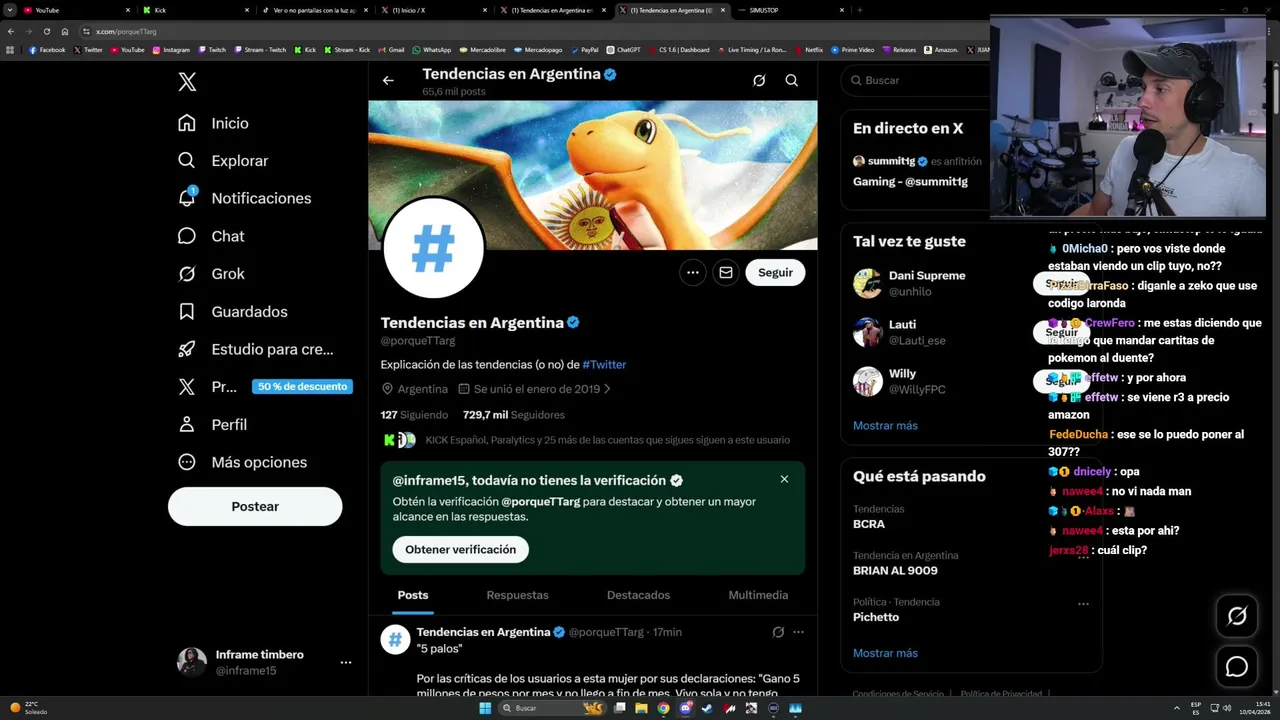Go to Inicio in the sidebar
This screenshot has height=720, width=1280.
point(213,123)
